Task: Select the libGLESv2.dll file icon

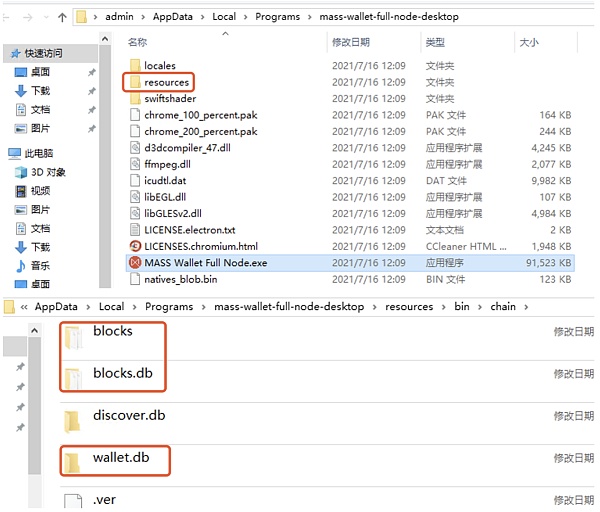Action: tap(135, 214)
